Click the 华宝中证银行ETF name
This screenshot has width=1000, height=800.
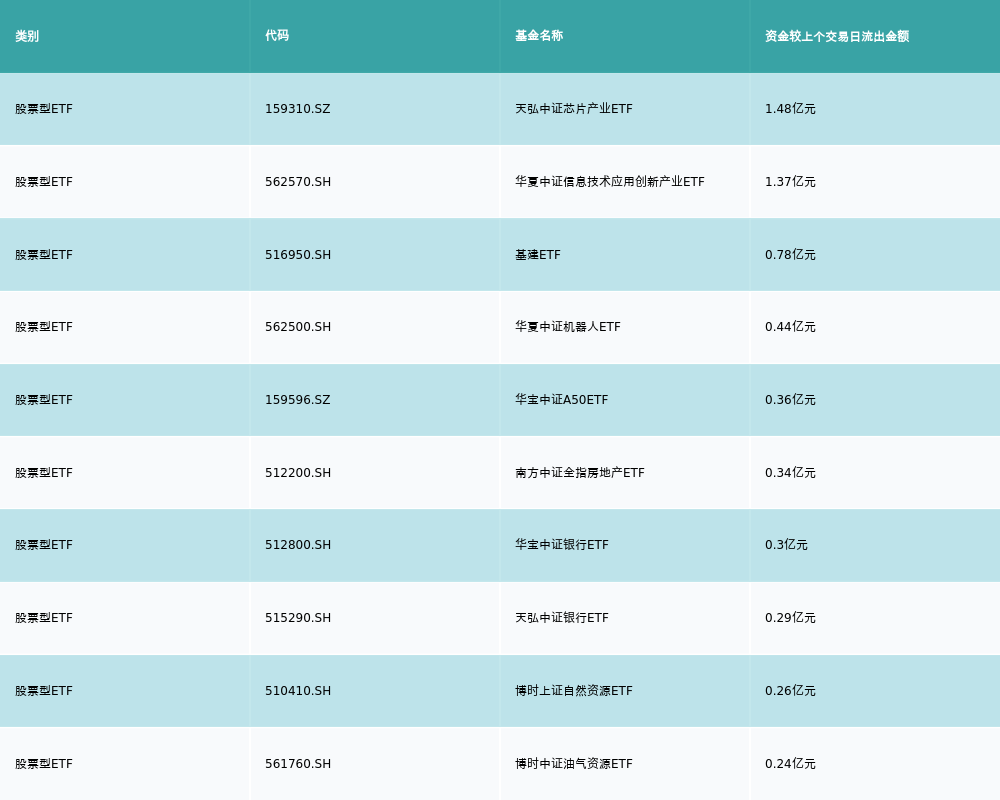[x=561, y=545]
